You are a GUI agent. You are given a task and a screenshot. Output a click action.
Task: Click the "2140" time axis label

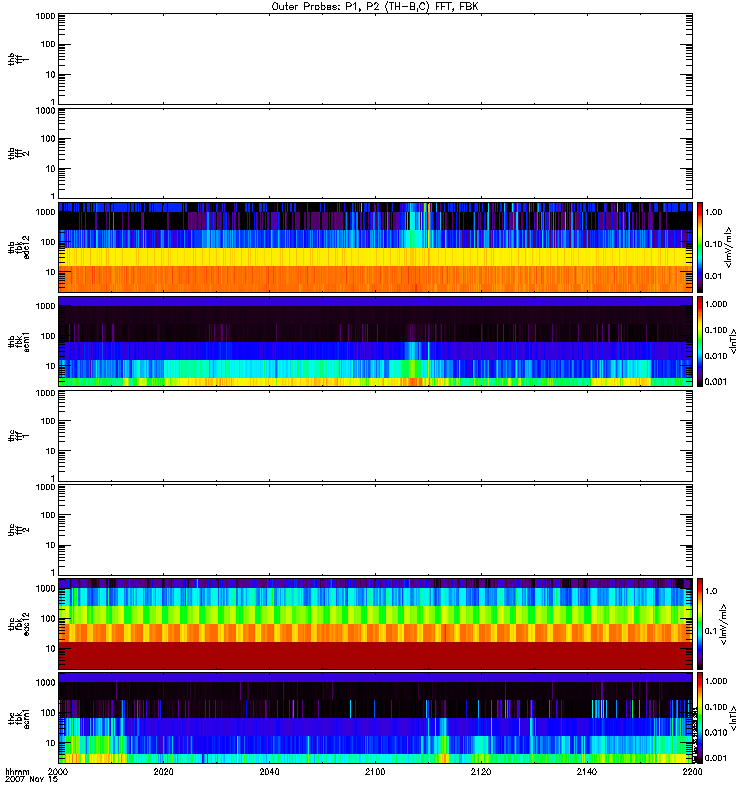pos(587,772)
